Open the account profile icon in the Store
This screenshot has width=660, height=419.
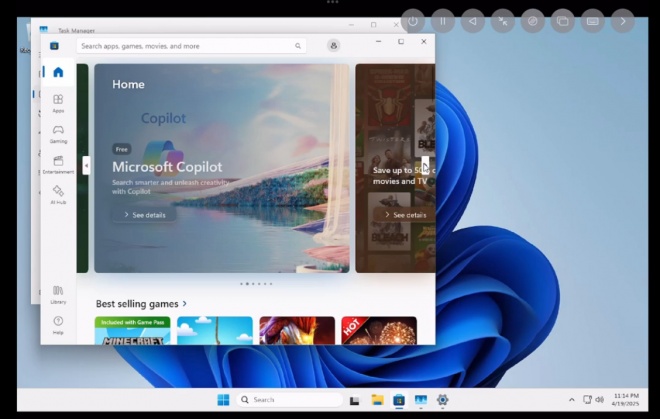pos(334,45)
